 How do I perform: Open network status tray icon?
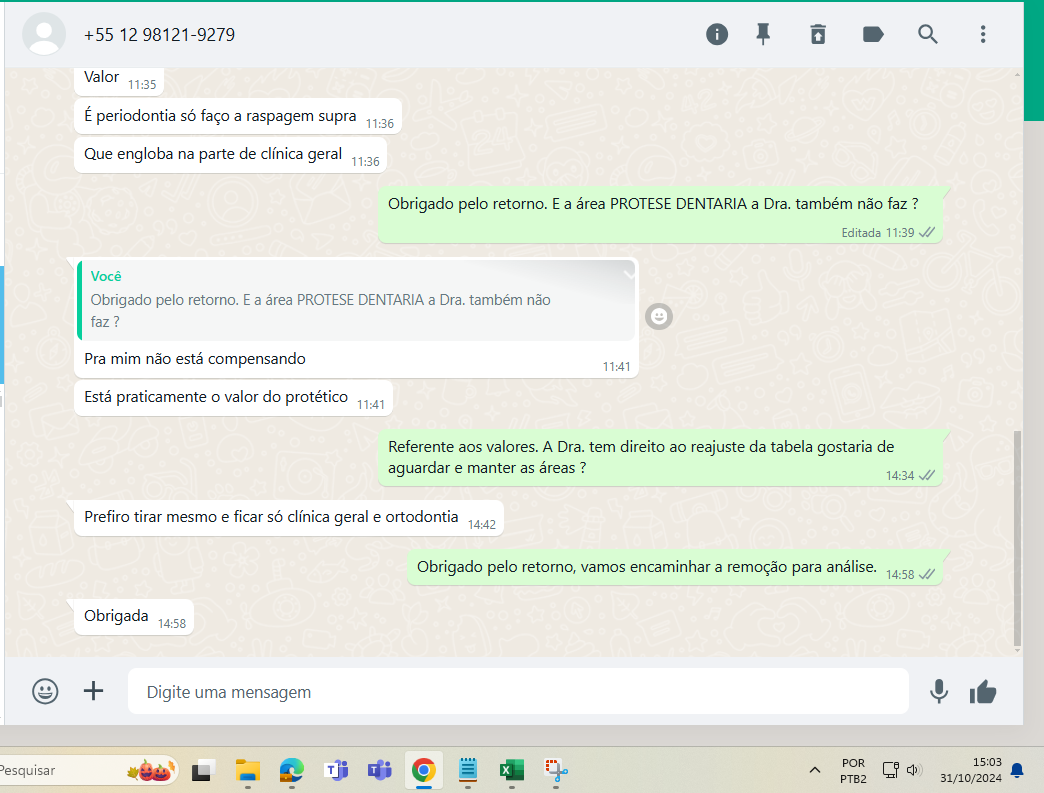(x=891, y=770)
